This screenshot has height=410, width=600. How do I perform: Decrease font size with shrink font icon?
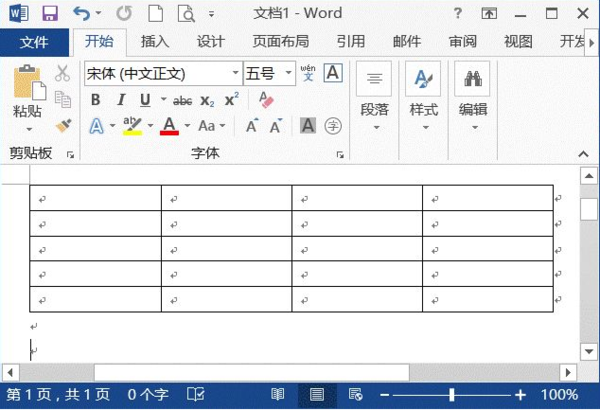pyautogui.click(x=276, y=126)
